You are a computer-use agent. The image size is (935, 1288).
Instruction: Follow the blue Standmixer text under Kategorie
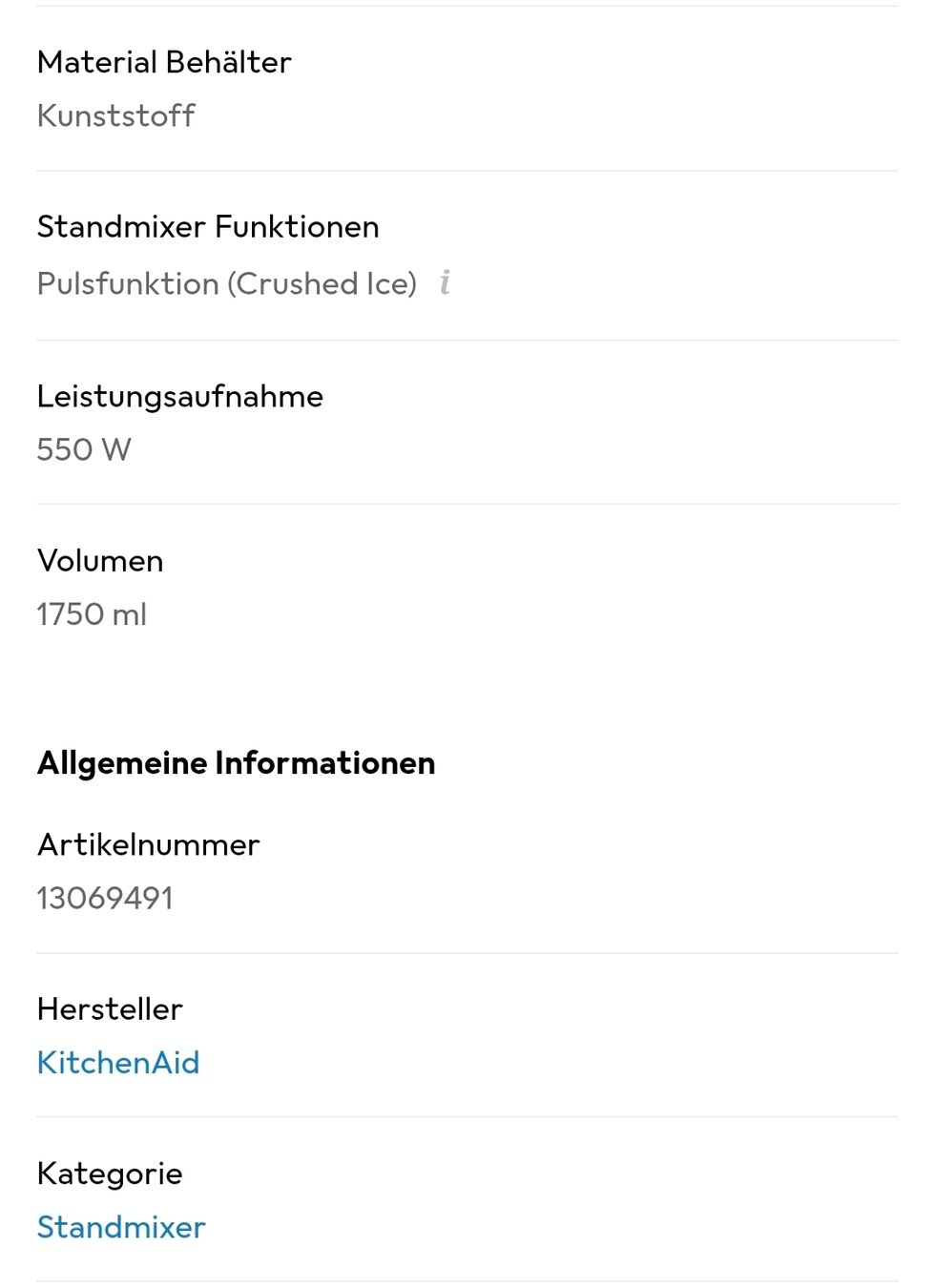(x=121, y=1226)
